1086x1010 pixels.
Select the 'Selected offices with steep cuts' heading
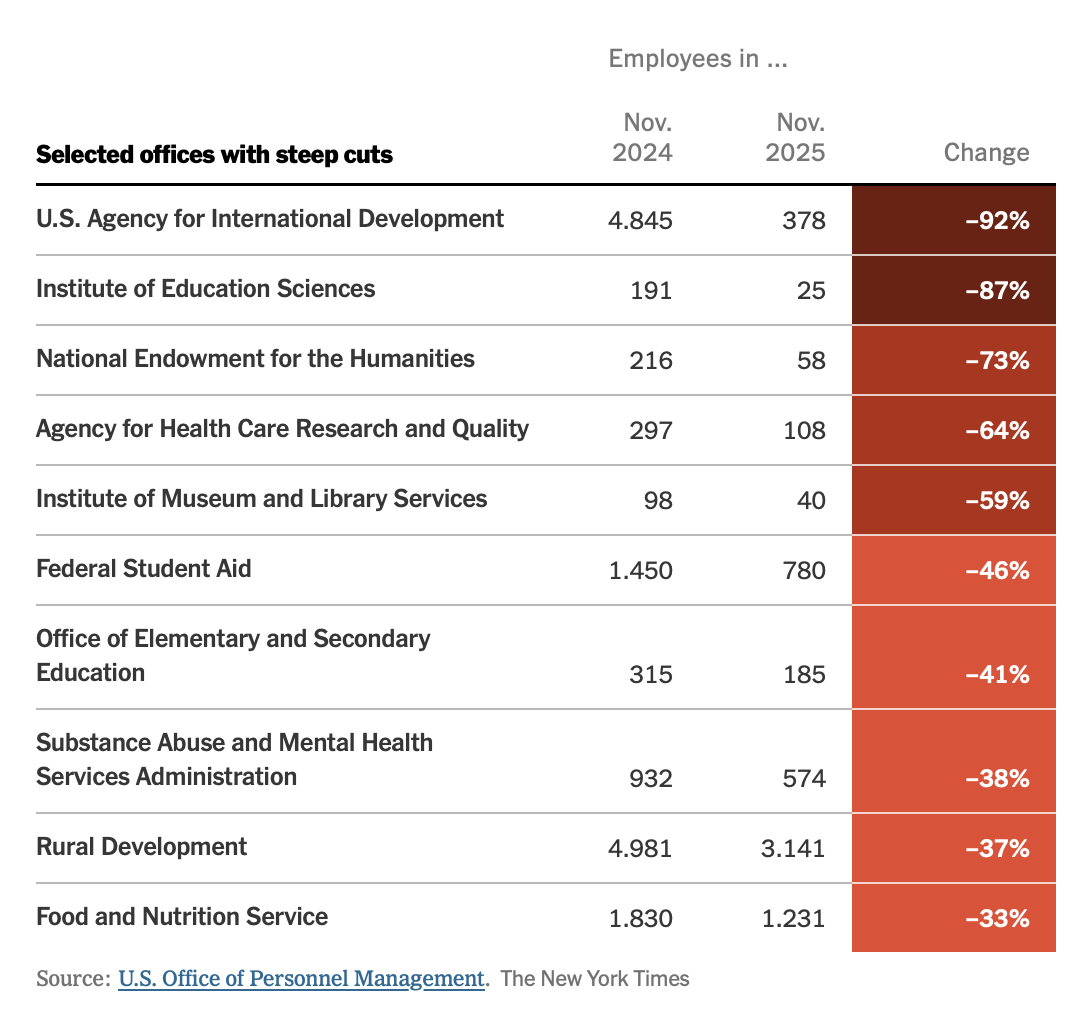[x=214, y=155]
